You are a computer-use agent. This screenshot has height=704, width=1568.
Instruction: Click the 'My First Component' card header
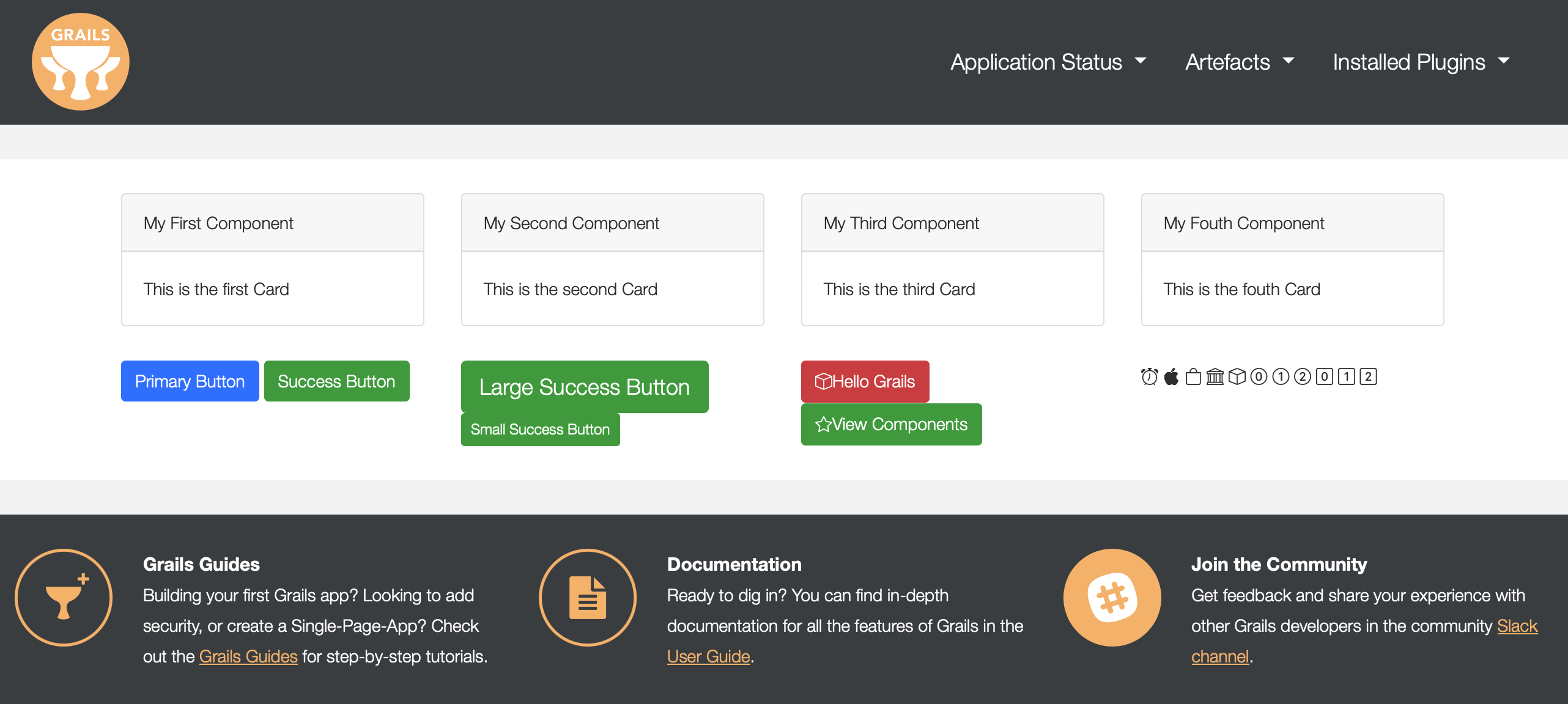click(x=273, y=223)
